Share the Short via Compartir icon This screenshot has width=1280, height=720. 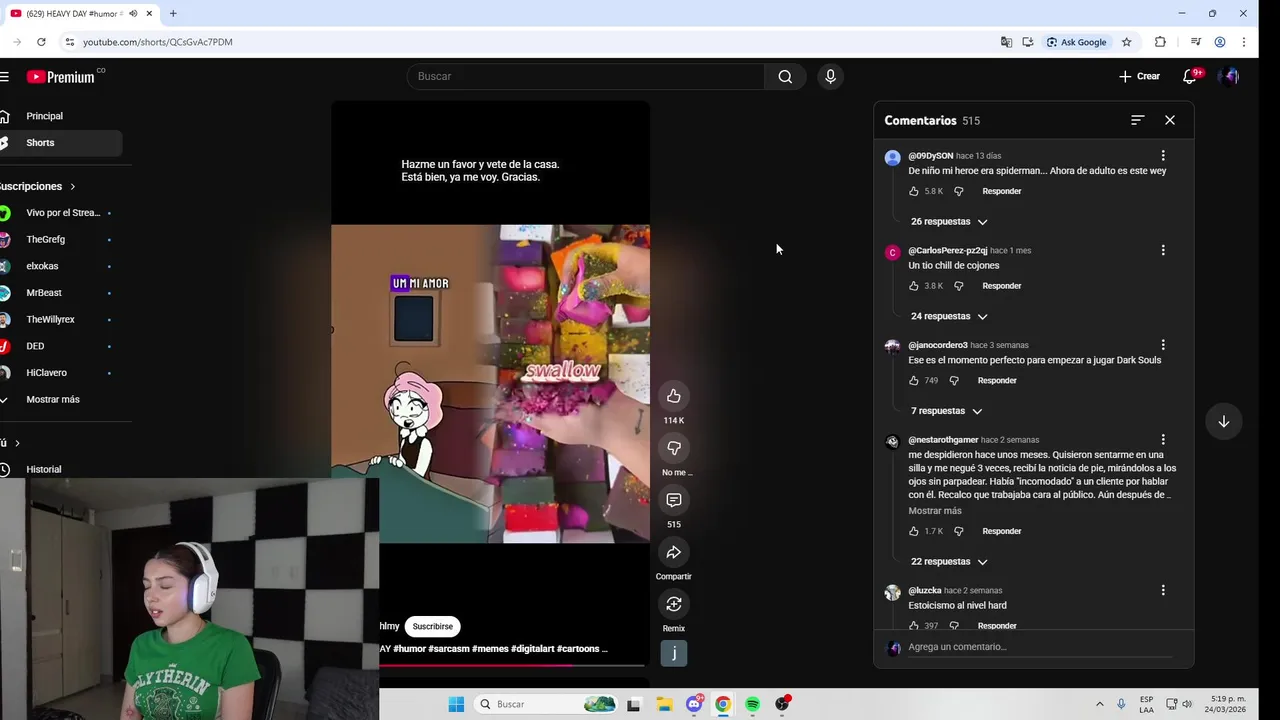674,552
